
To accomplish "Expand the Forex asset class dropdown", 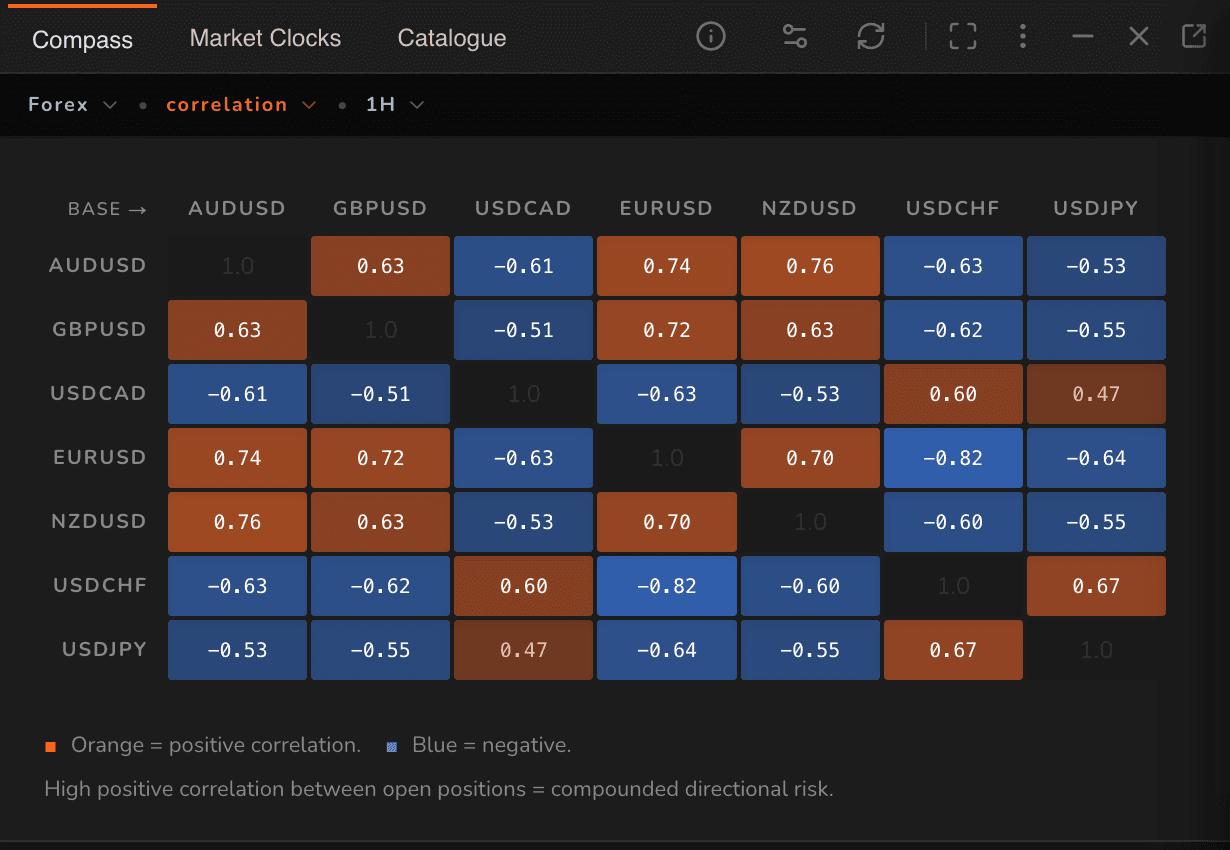I will coord(73,104).
